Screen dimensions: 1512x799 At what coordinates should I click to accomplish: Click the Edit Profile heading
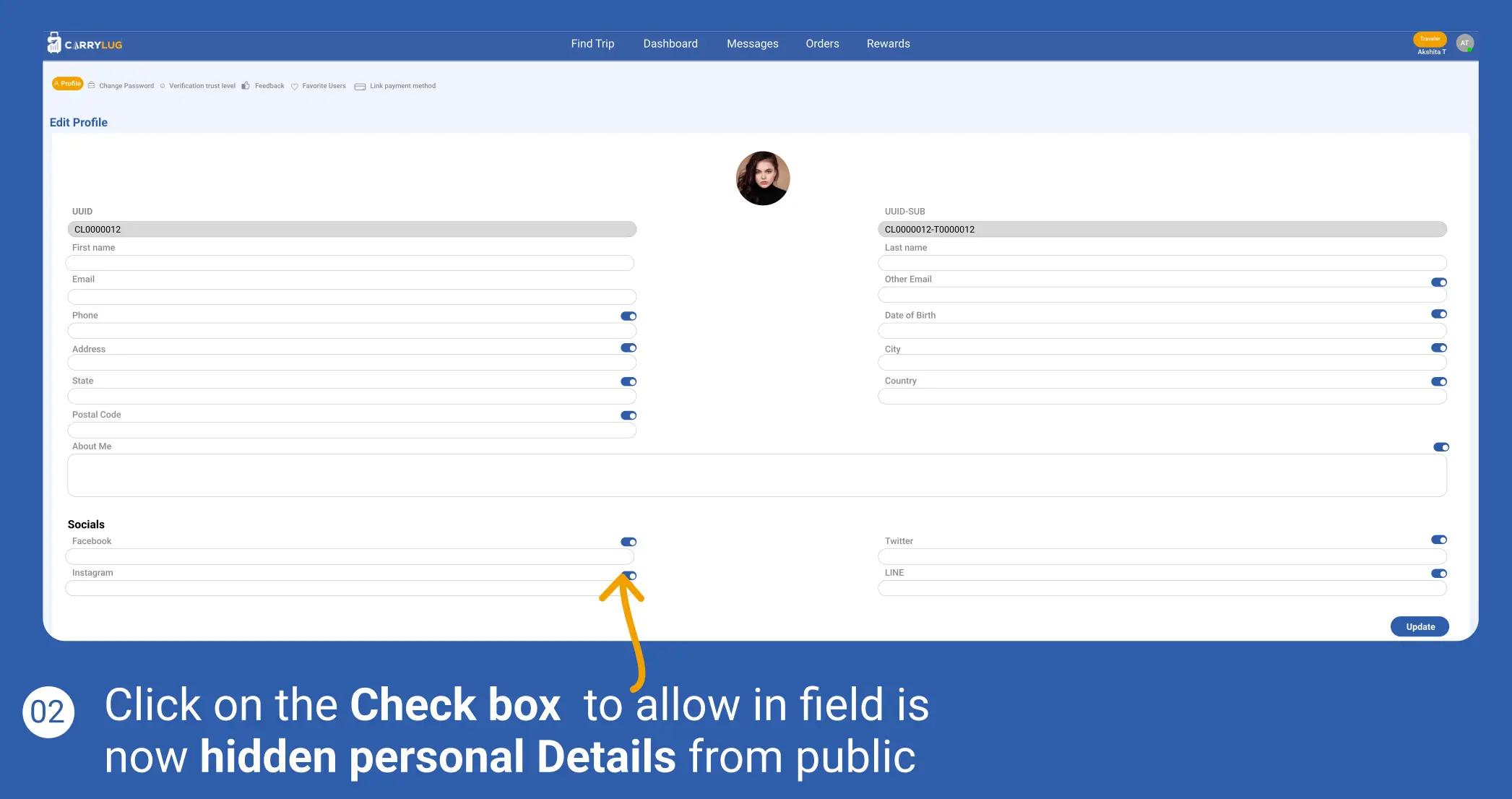(x=79, y=123)
